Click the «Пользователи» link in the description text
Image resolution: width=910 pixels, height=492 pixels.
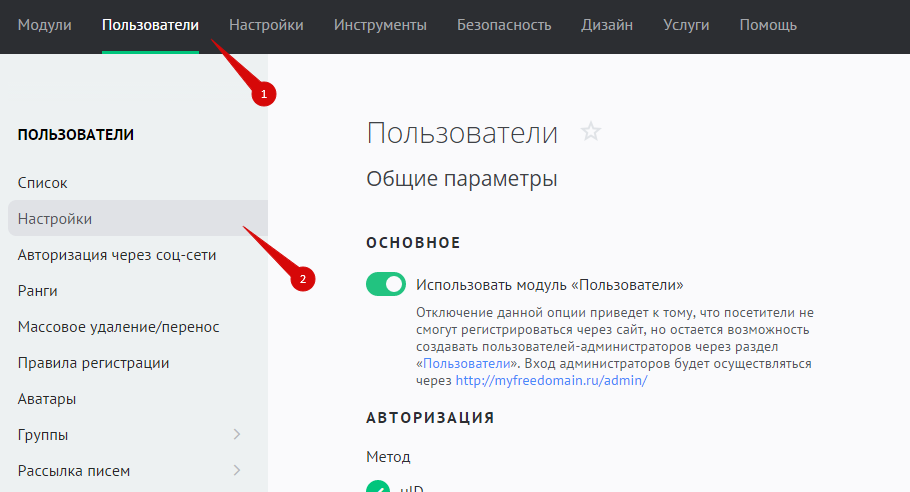(x=468, y=364)
